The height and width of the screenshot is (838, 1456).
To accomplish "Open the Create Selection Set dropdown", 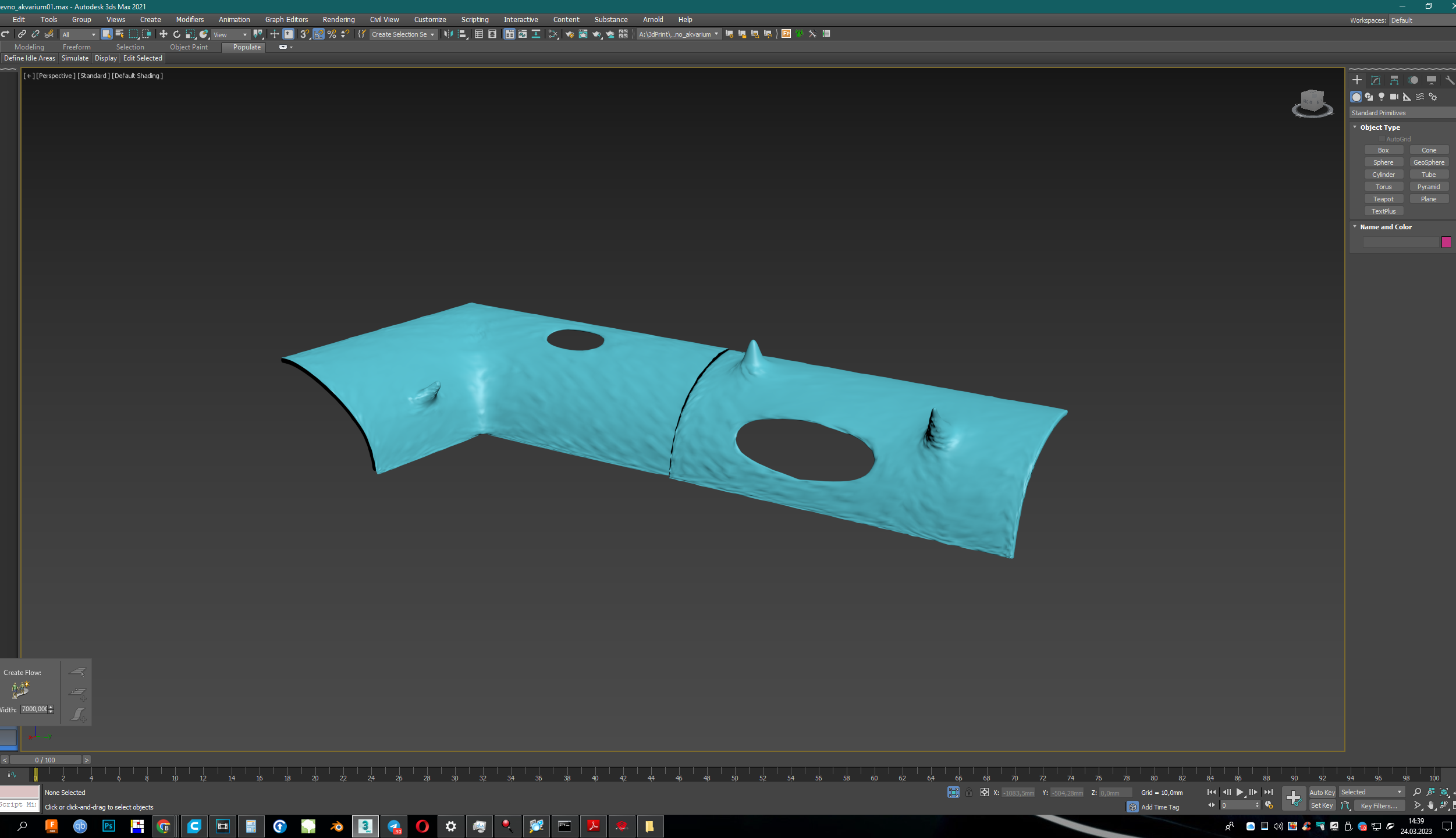I will point(403,34).
